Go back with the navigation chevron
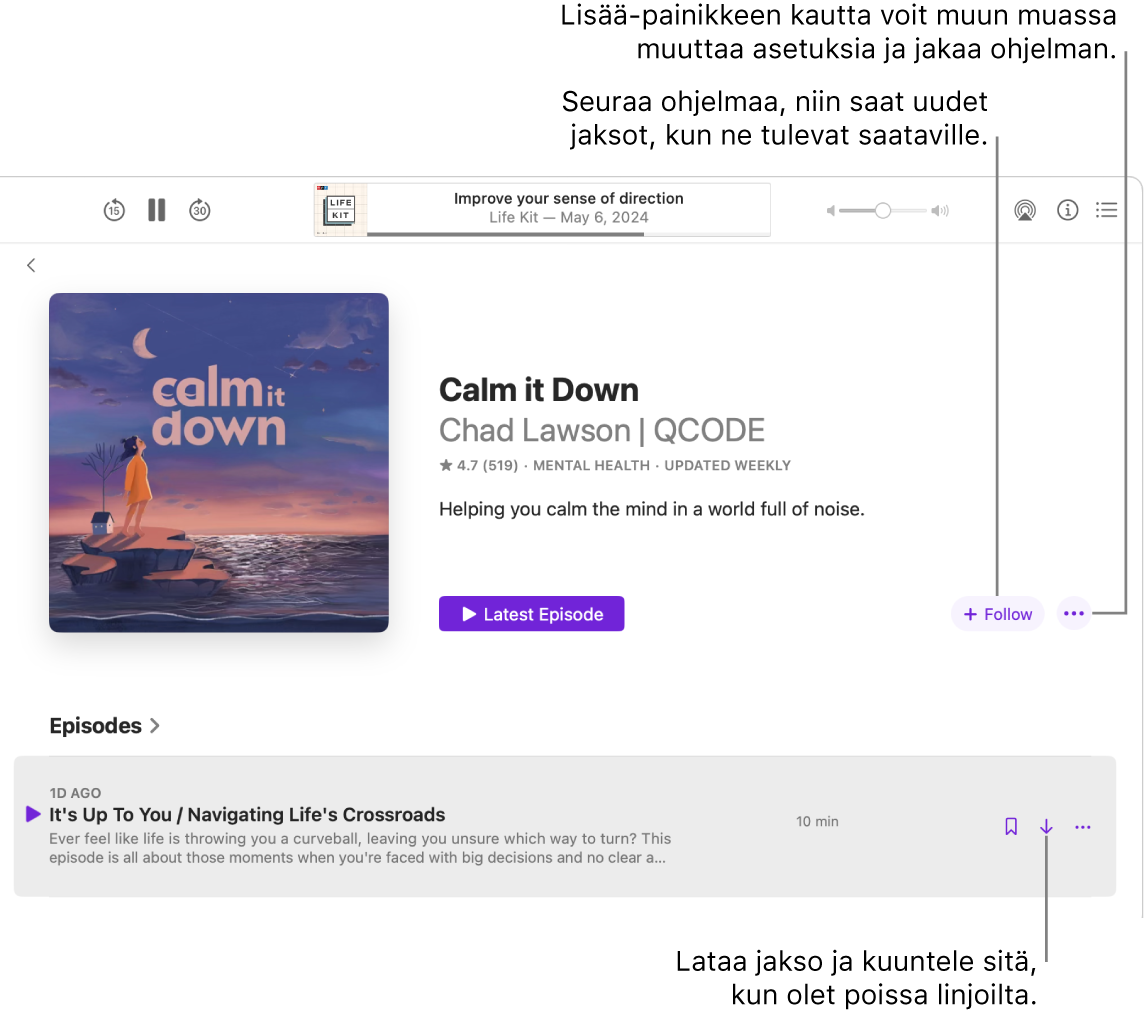Viewport: 1144px width, 1013px height. [x=31, y=265]
